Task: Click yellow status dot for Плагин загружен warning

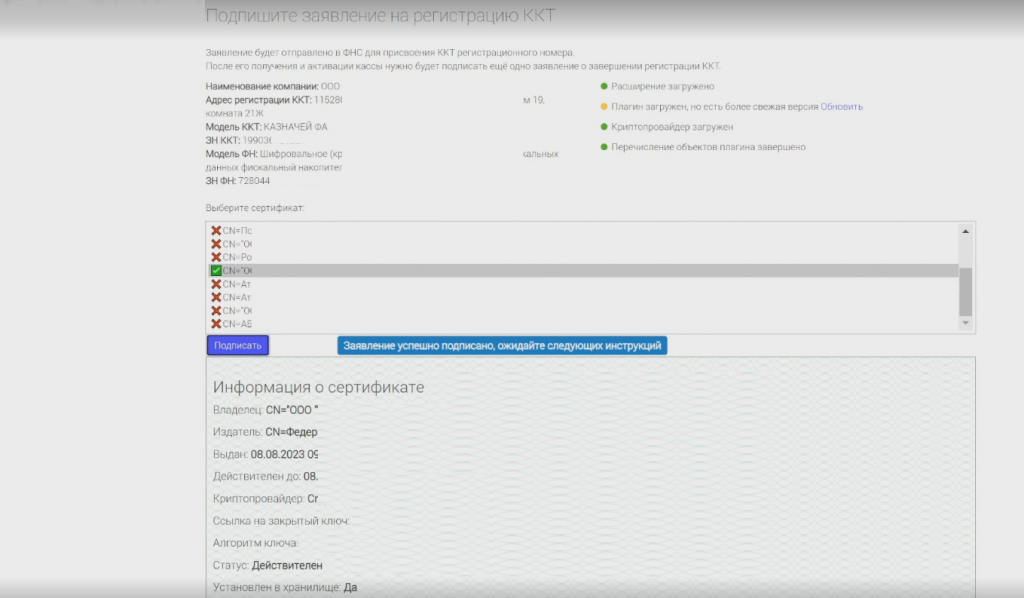Action: (604, 106)
